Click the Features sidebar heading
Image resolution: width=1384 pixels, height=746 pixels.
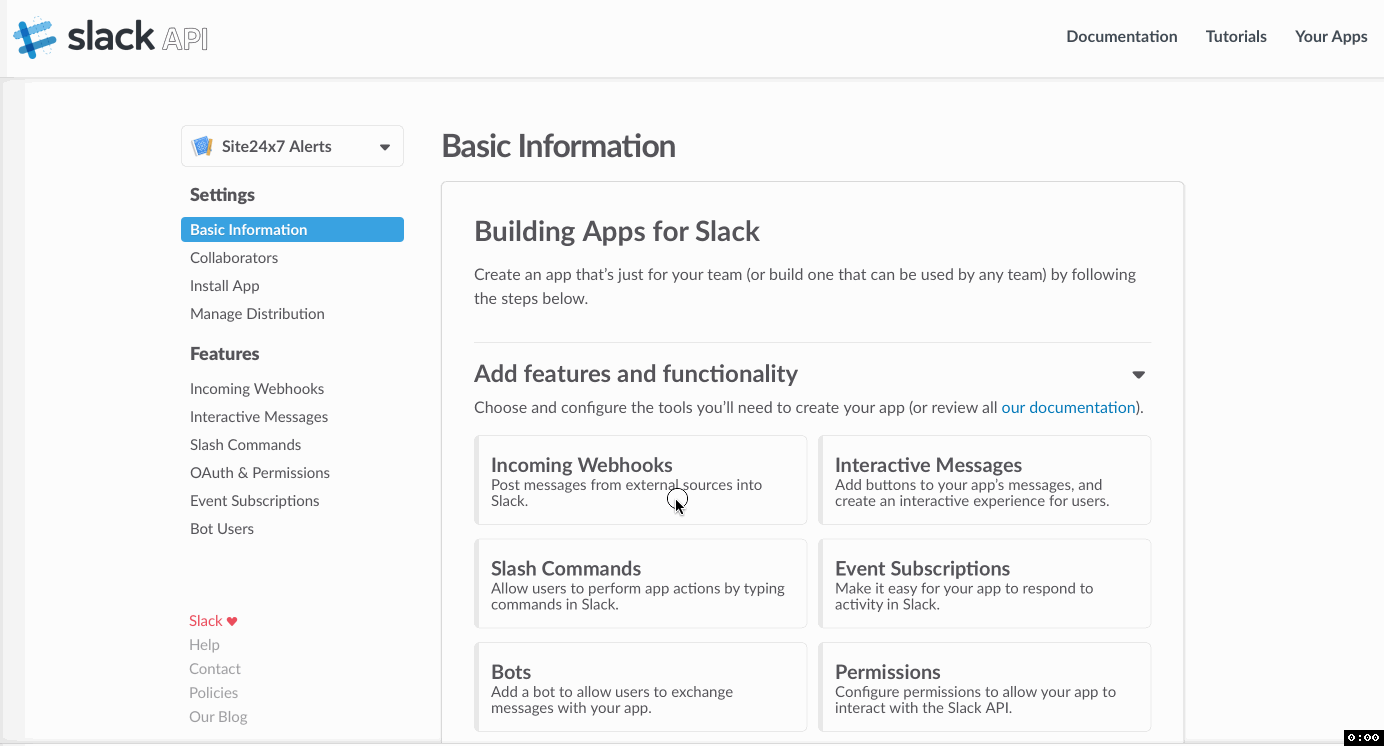tap(224, 354)
